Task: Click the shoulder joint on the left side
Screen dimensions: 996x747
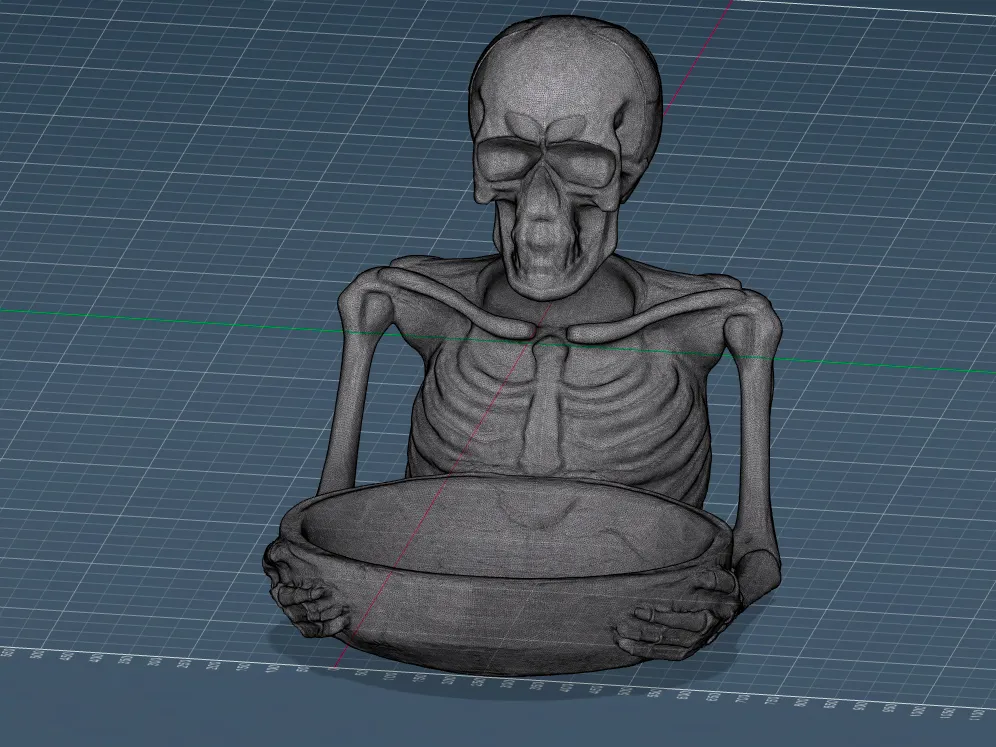Action: pyautogui.click(x=368, y=299)
